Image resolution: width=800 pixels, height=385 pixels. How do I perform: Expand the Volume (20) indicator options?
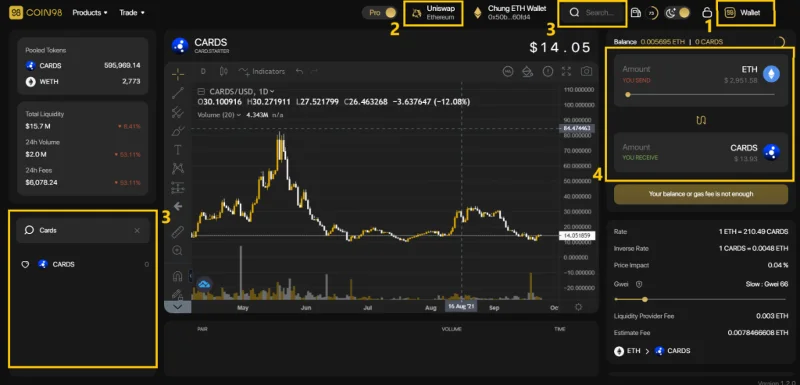(238, 115)
